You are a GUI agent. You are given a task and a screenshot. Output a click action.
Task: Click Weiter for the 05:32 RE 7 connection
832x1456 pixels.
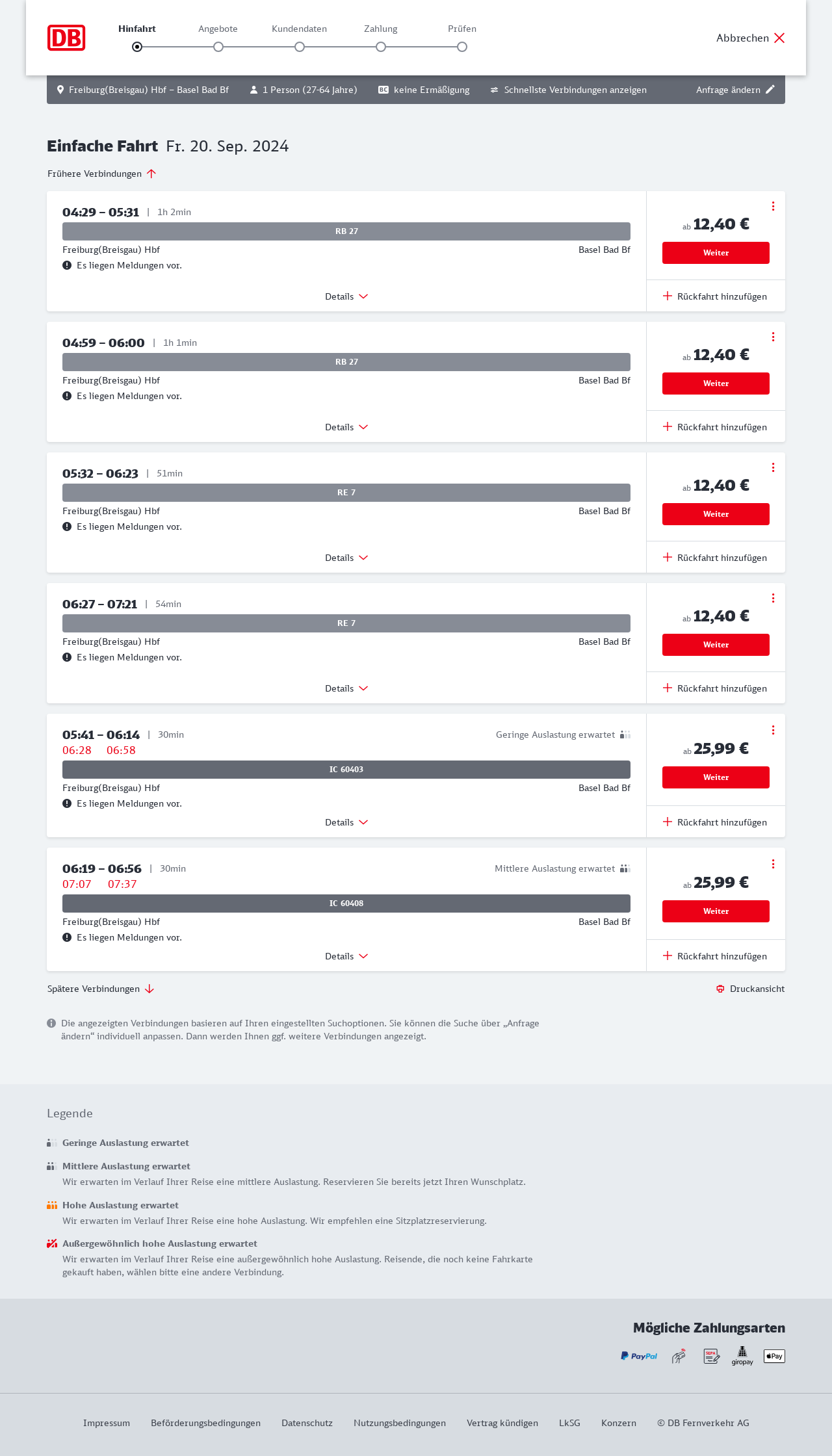pos(716,514)
